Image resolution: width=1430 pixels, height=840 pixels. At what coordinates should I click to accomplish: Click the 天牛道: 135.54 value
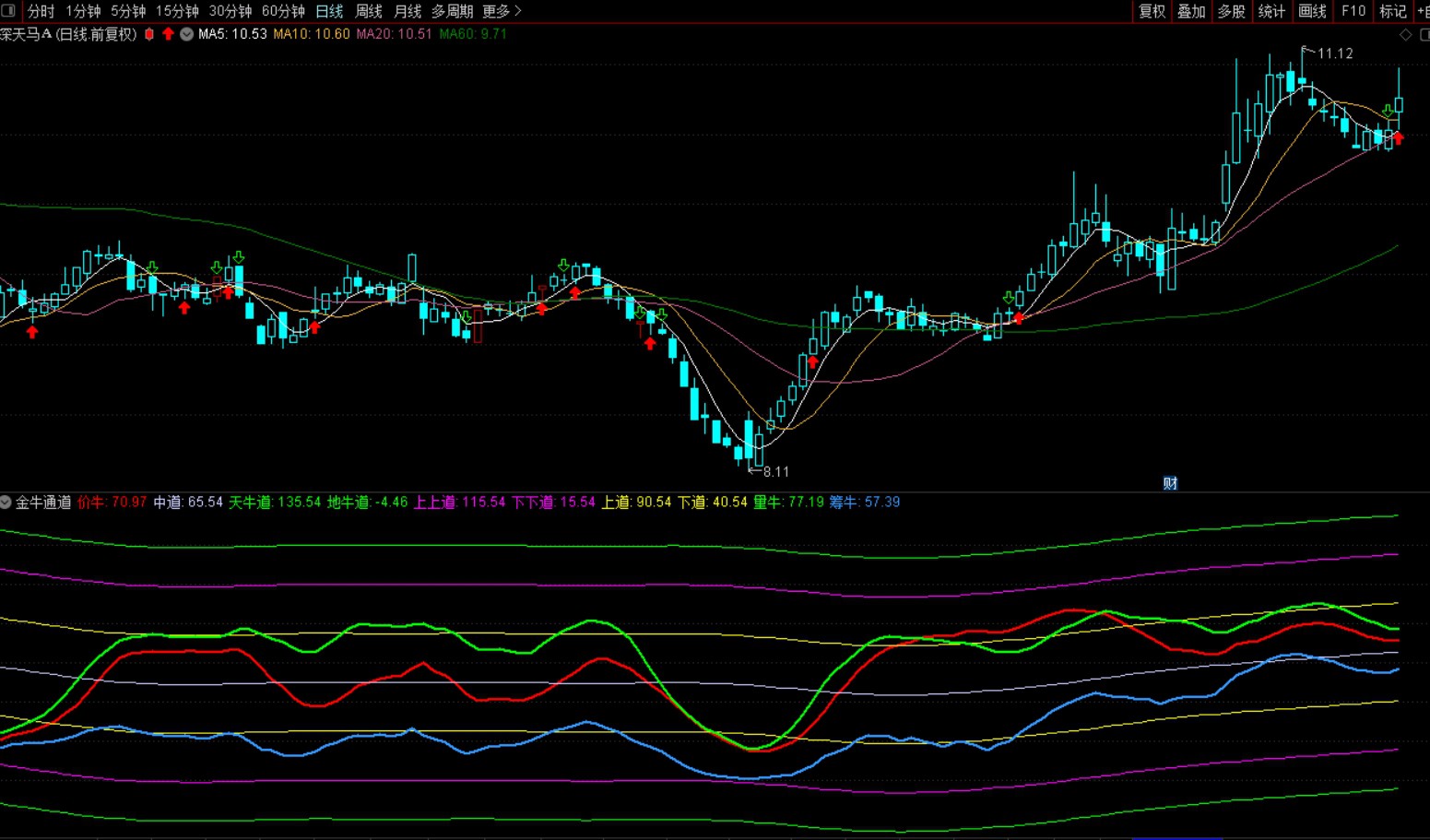275,503
